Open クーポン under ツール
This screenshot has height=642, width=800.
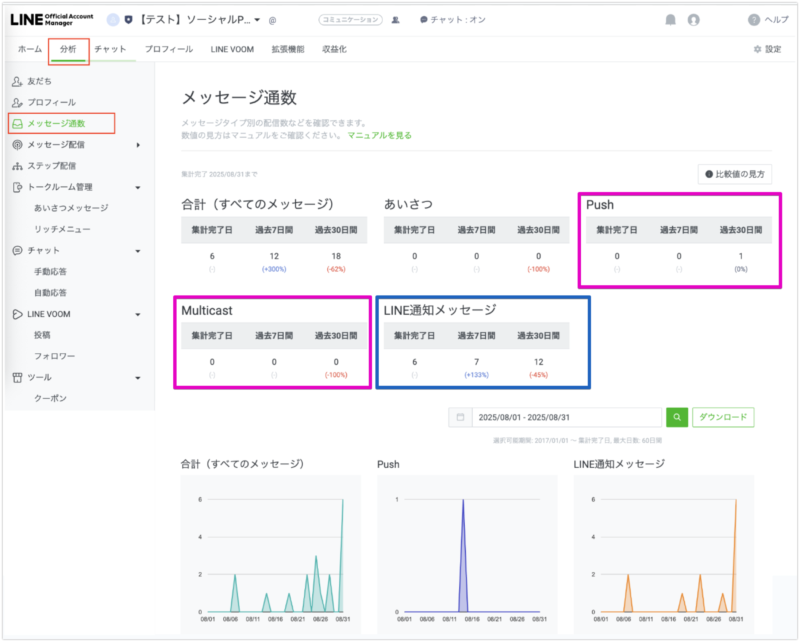pos(50,398)
